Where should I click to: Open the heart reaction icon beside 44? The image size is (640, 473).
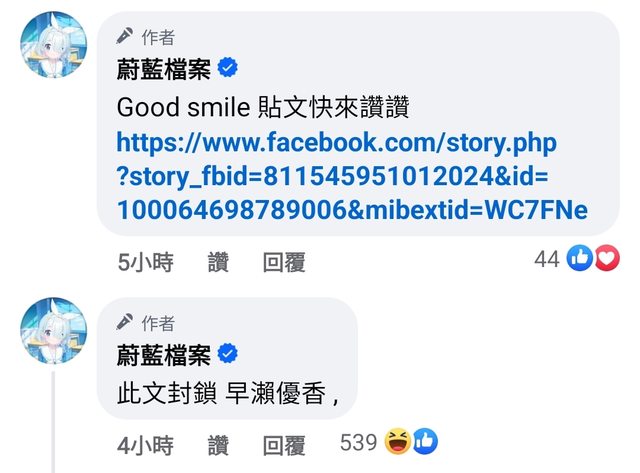click(607, 258)
